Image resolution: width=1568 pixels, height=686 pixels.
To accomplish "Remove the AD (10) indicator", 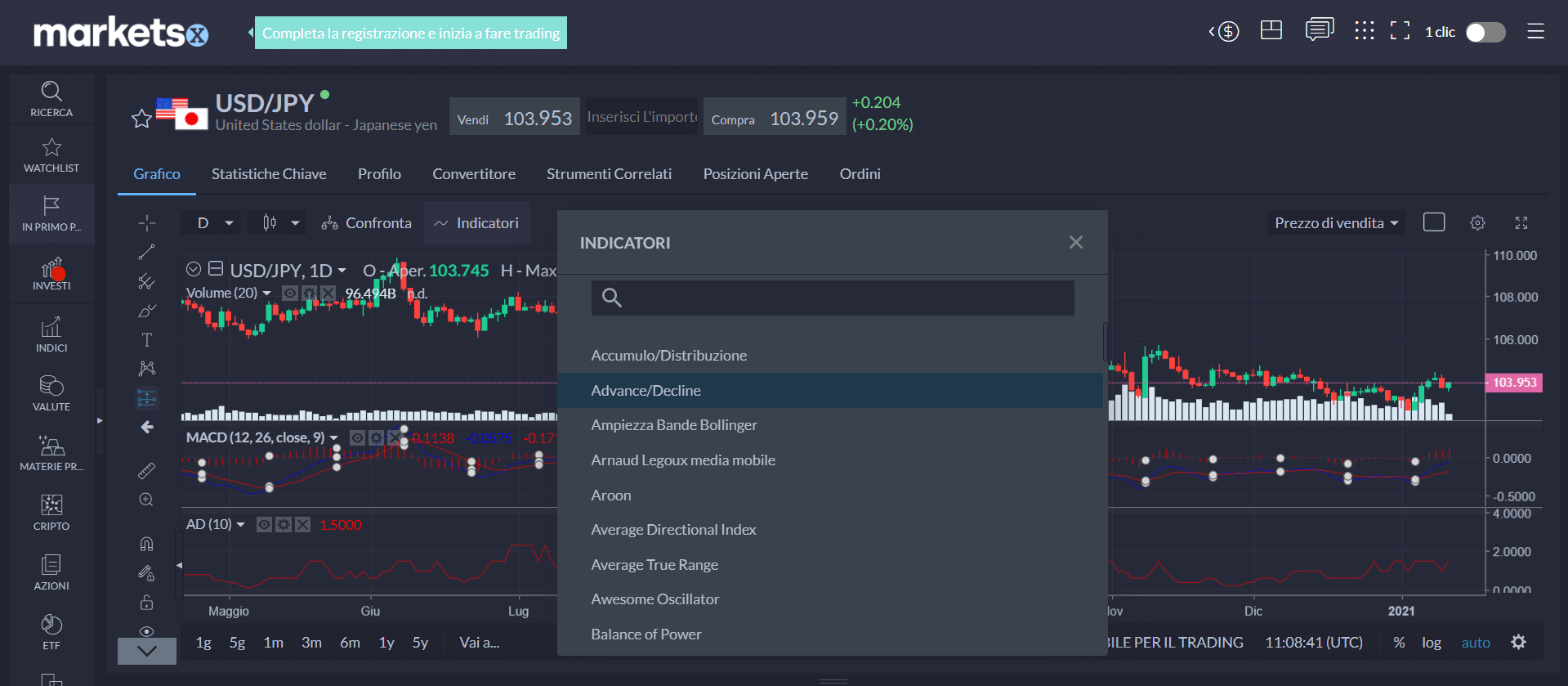I will (302, 524).
